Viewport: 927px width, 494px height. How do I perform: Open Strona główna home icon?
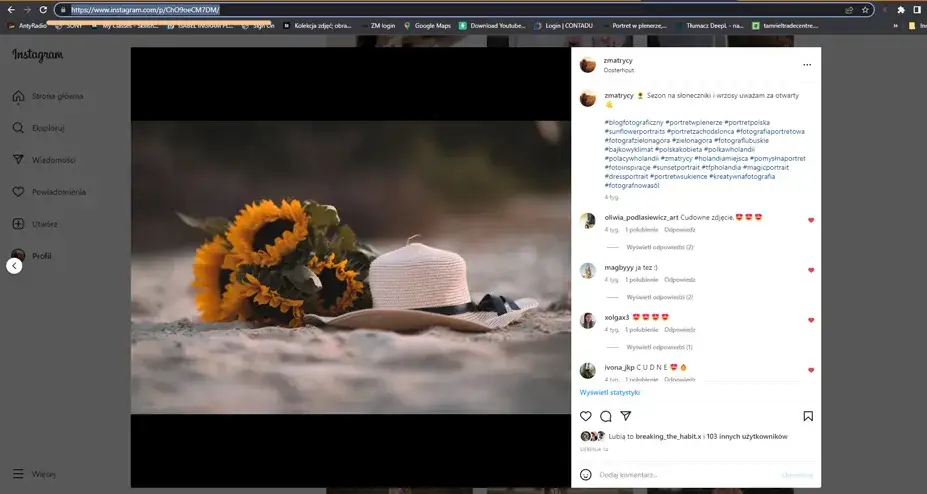click(18, 96)
